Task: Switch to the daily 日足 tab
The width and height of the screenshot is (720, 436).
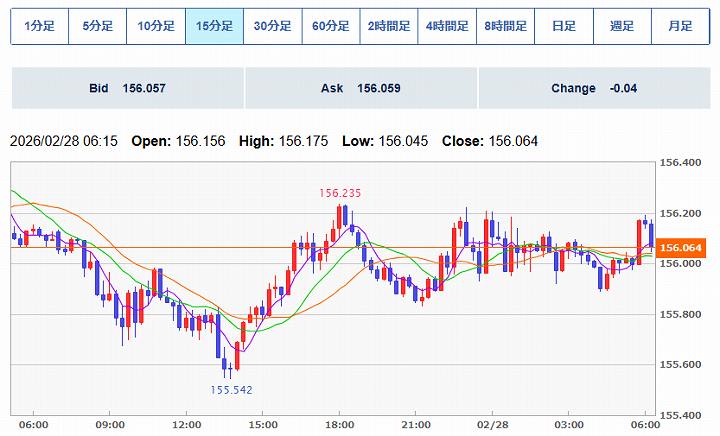Action: tap(564, 27)
